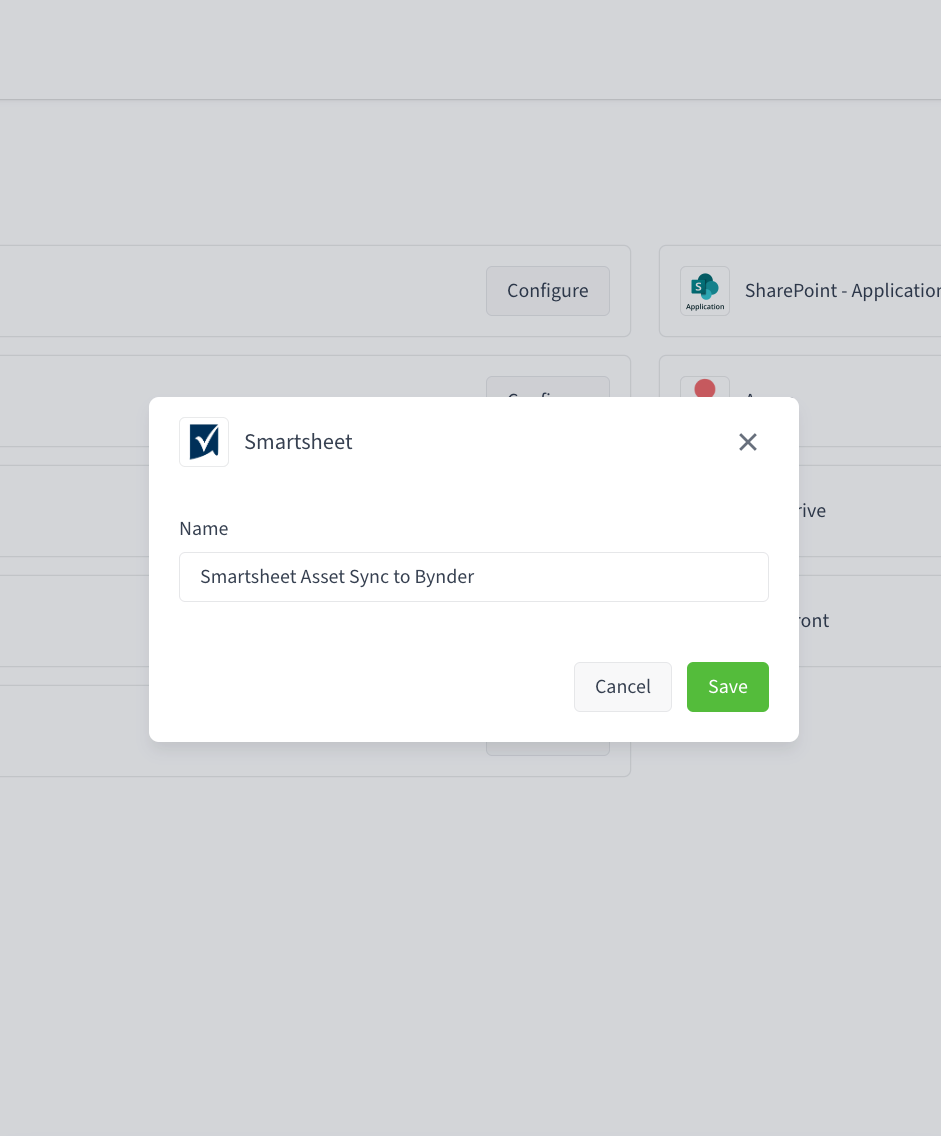This screenshot has height=1136, width=941.
Task: Dismiss the Smartsheet dialog with the X
Action: [x=748, y=441]
